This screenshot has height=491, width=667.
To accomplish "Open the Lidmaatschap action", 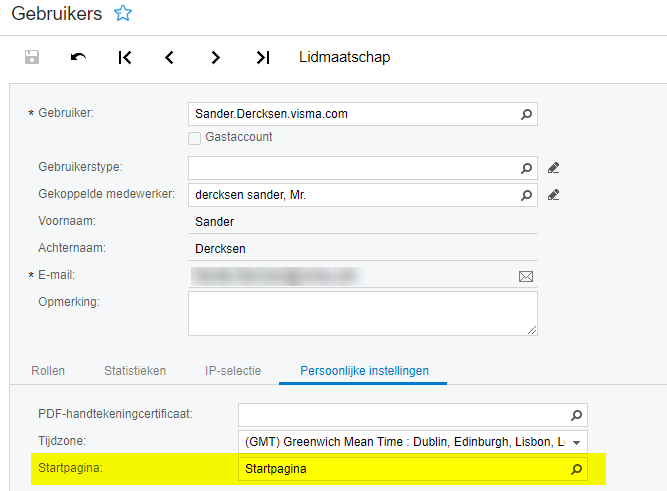I will [x=345, y=57].
